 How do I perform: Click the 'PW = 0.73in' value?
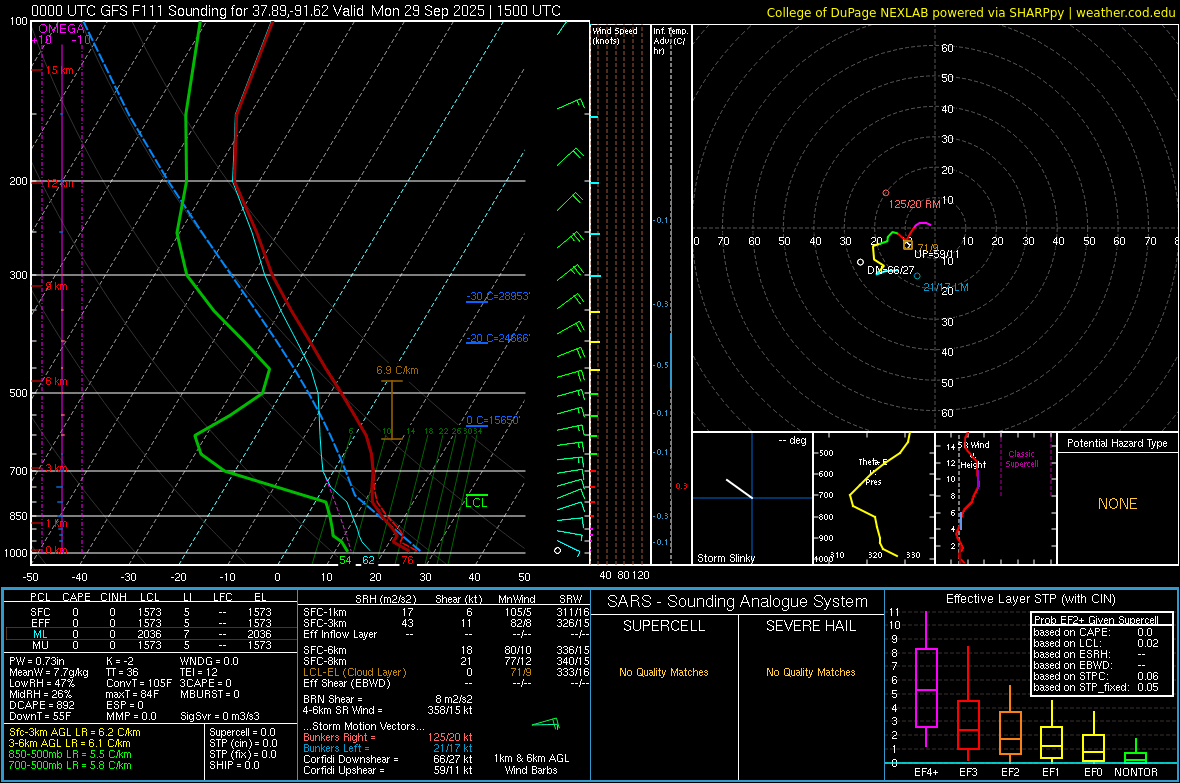click(37, 661)
